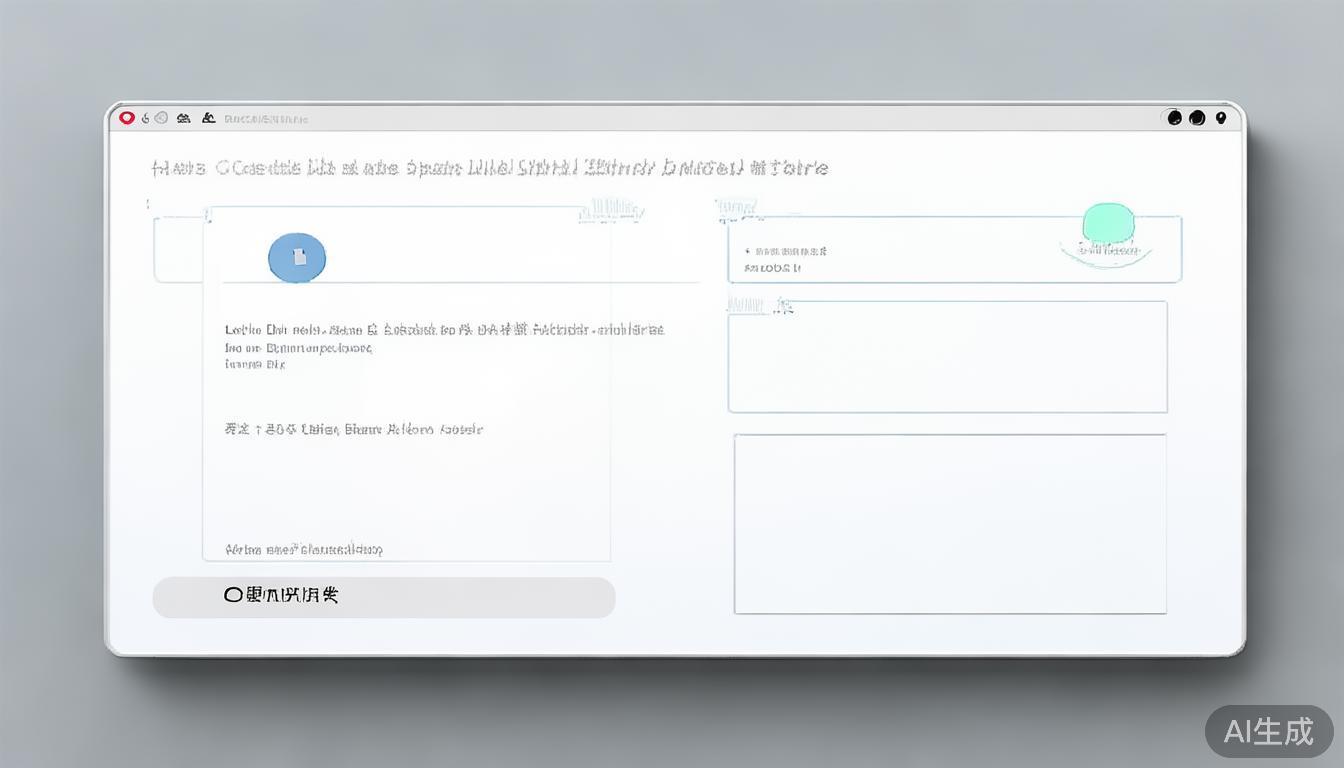Click the single text line in middle of left panel

354,430
